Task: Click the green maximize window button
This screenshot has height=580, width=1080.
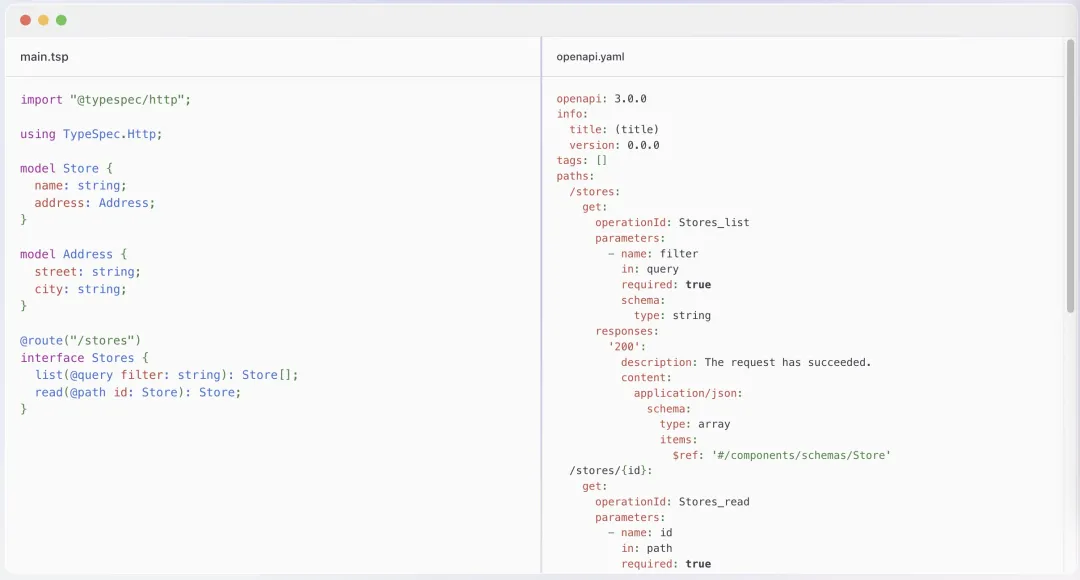Action: tap(61, 20)
